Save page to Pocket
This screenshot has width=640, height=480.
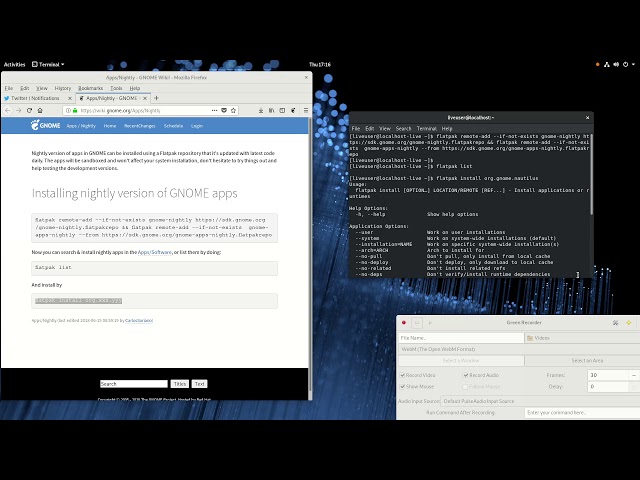point(224,110)
